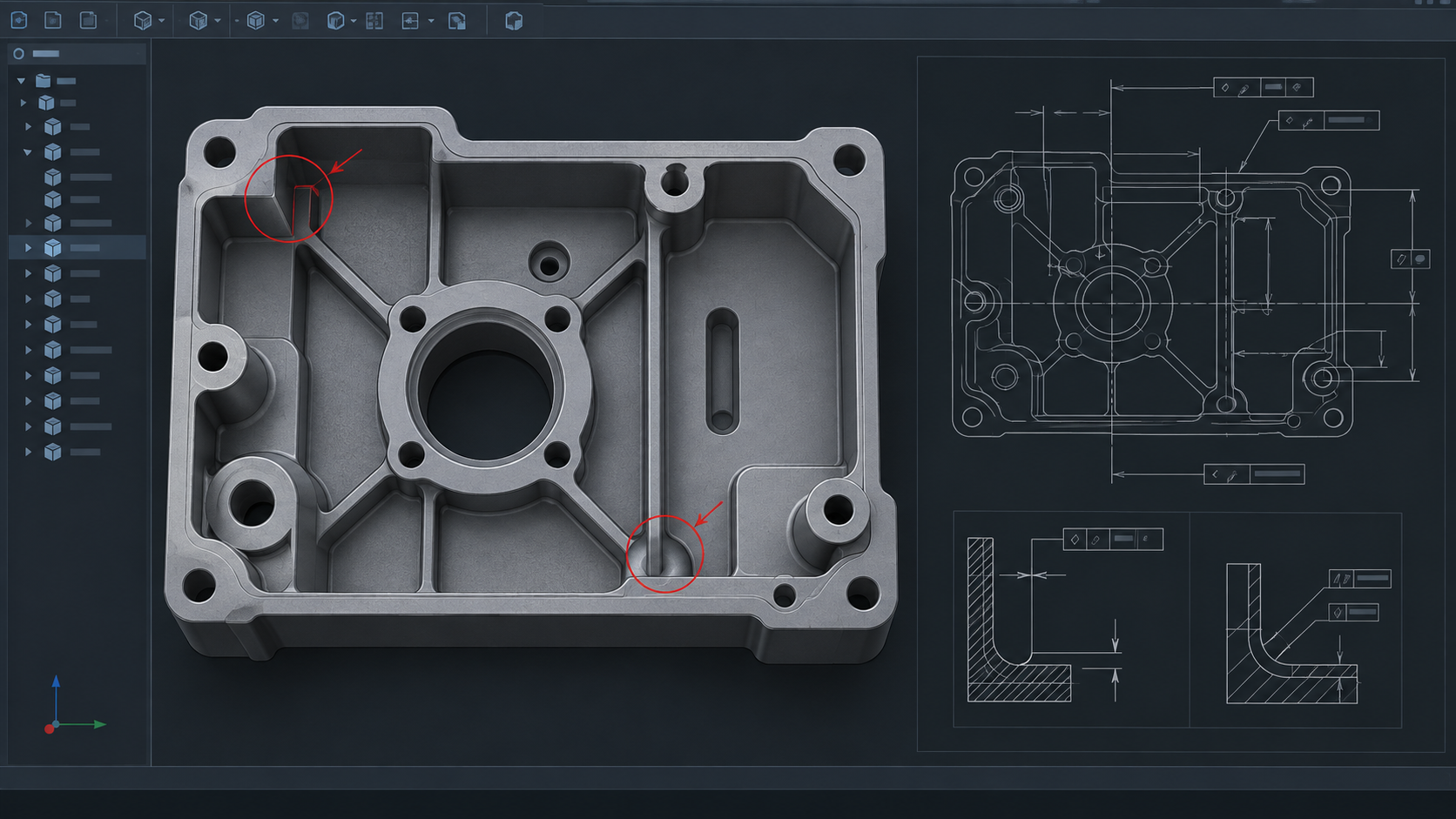Select the second child under the expanded component

72,200
